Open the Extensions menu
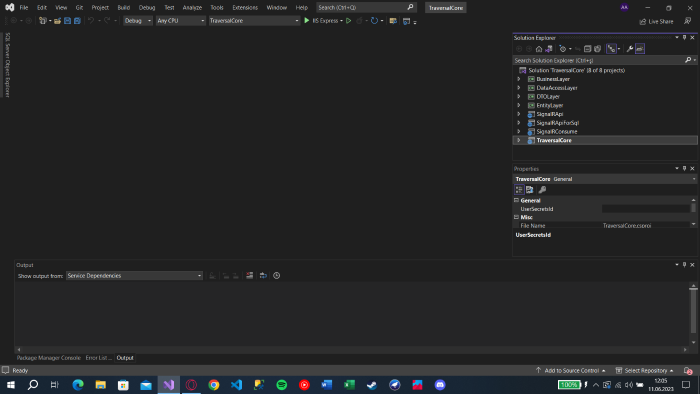This screenshot has height=394, width=700. coord(245,8)
